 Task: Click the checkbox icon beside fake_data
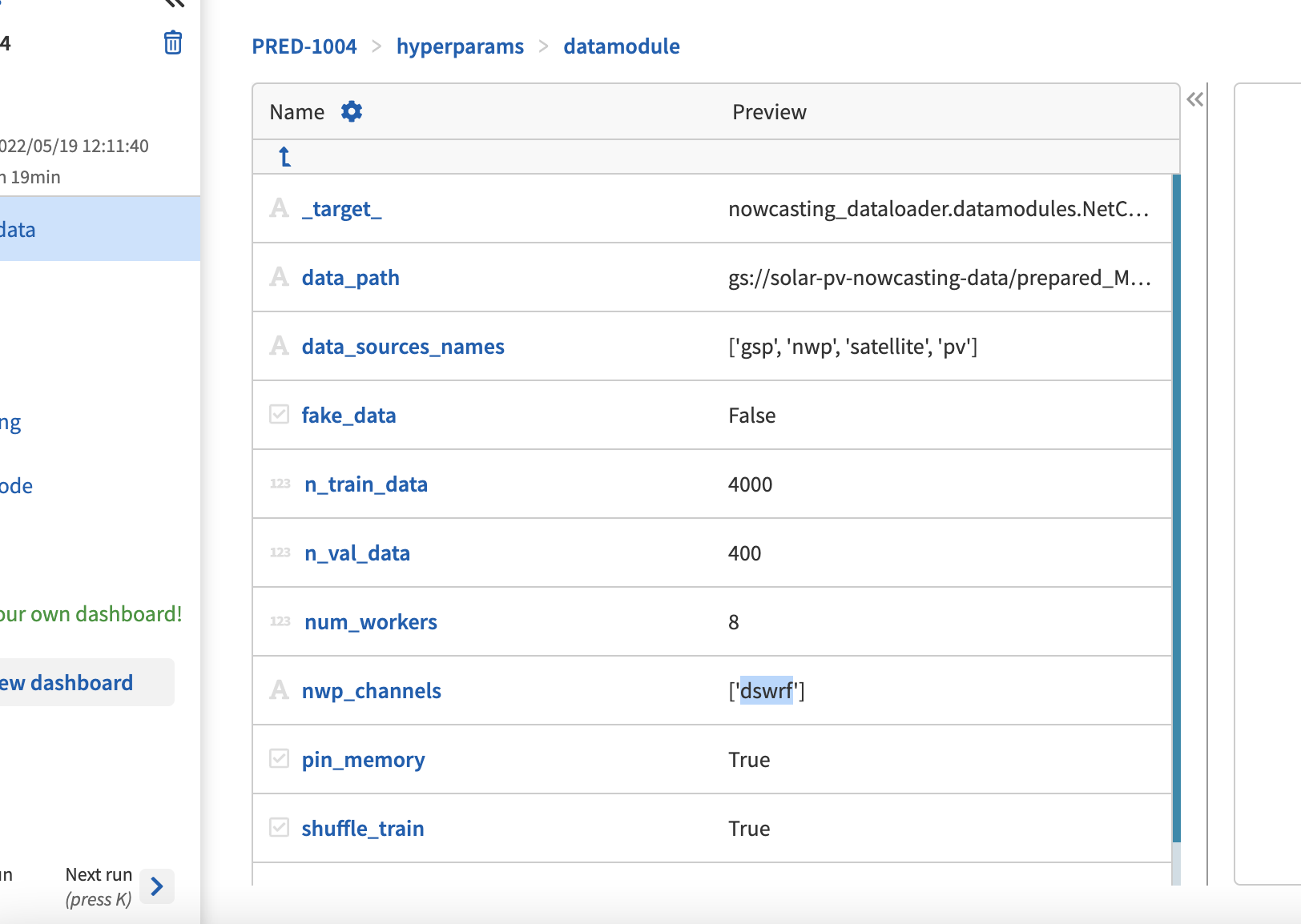[278, 414]
